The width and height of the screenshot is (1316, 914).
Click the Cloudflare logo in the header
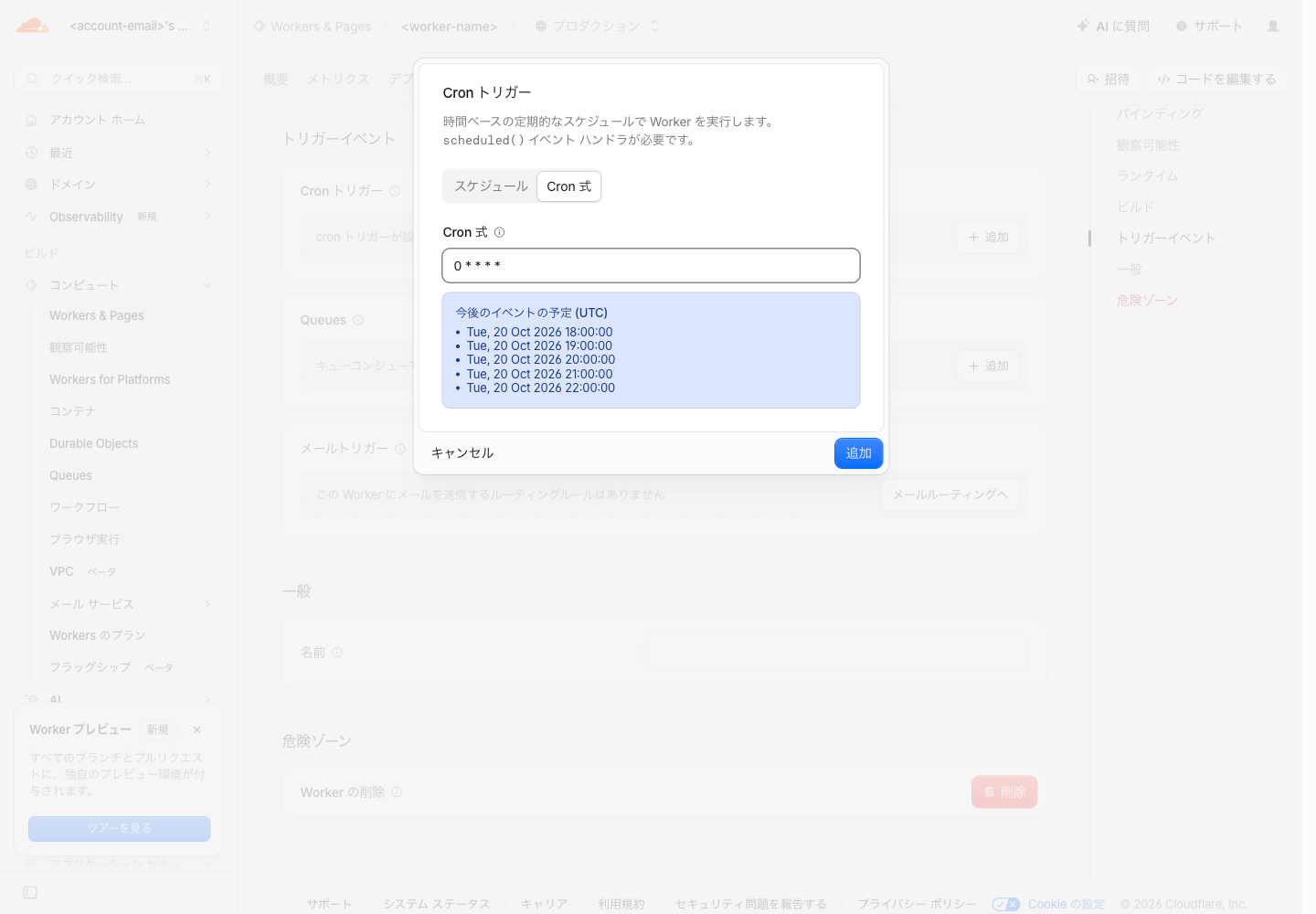(33, 26)
